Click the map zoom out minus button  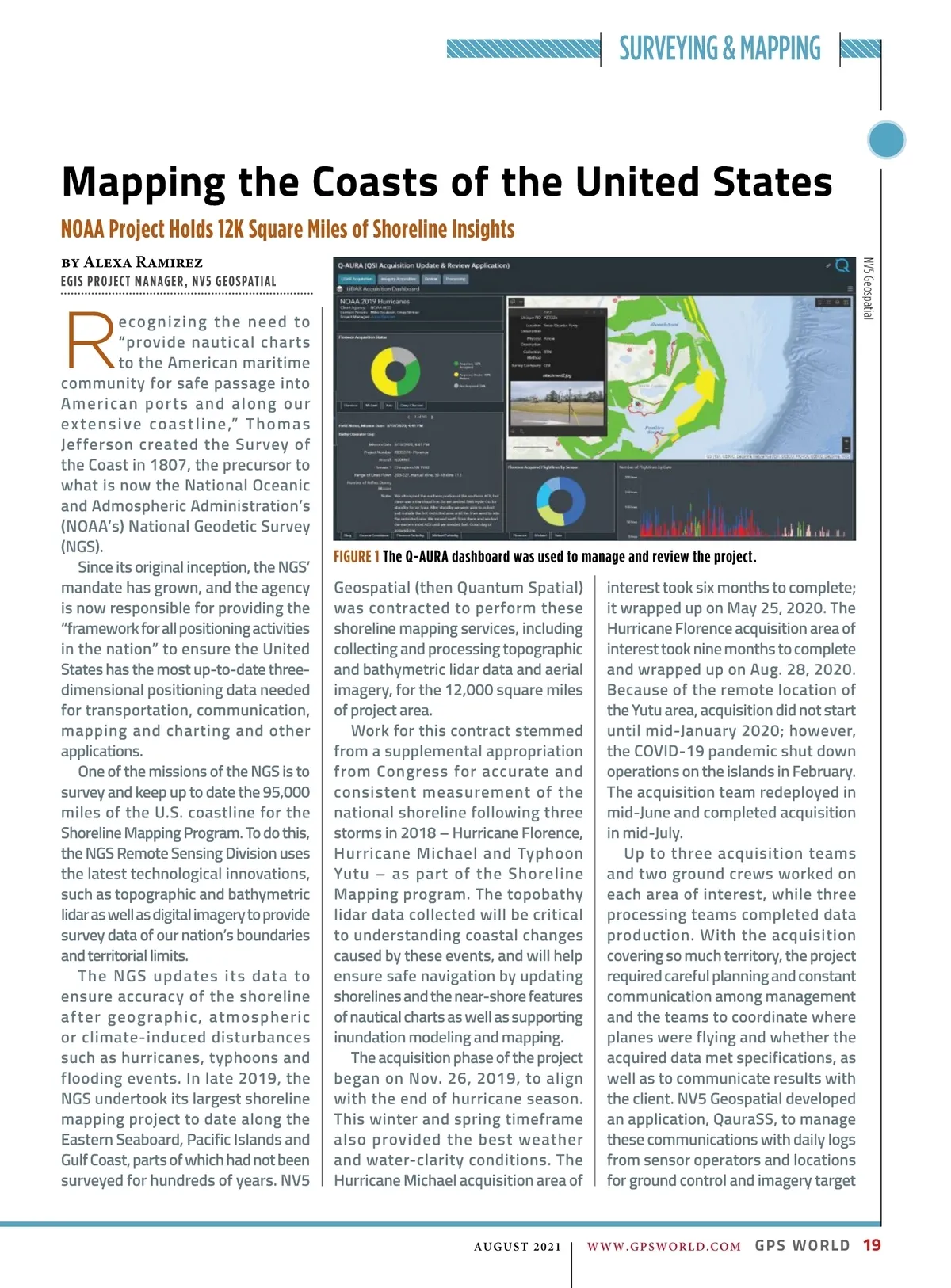pyautogui.click(x=846, y=449)
